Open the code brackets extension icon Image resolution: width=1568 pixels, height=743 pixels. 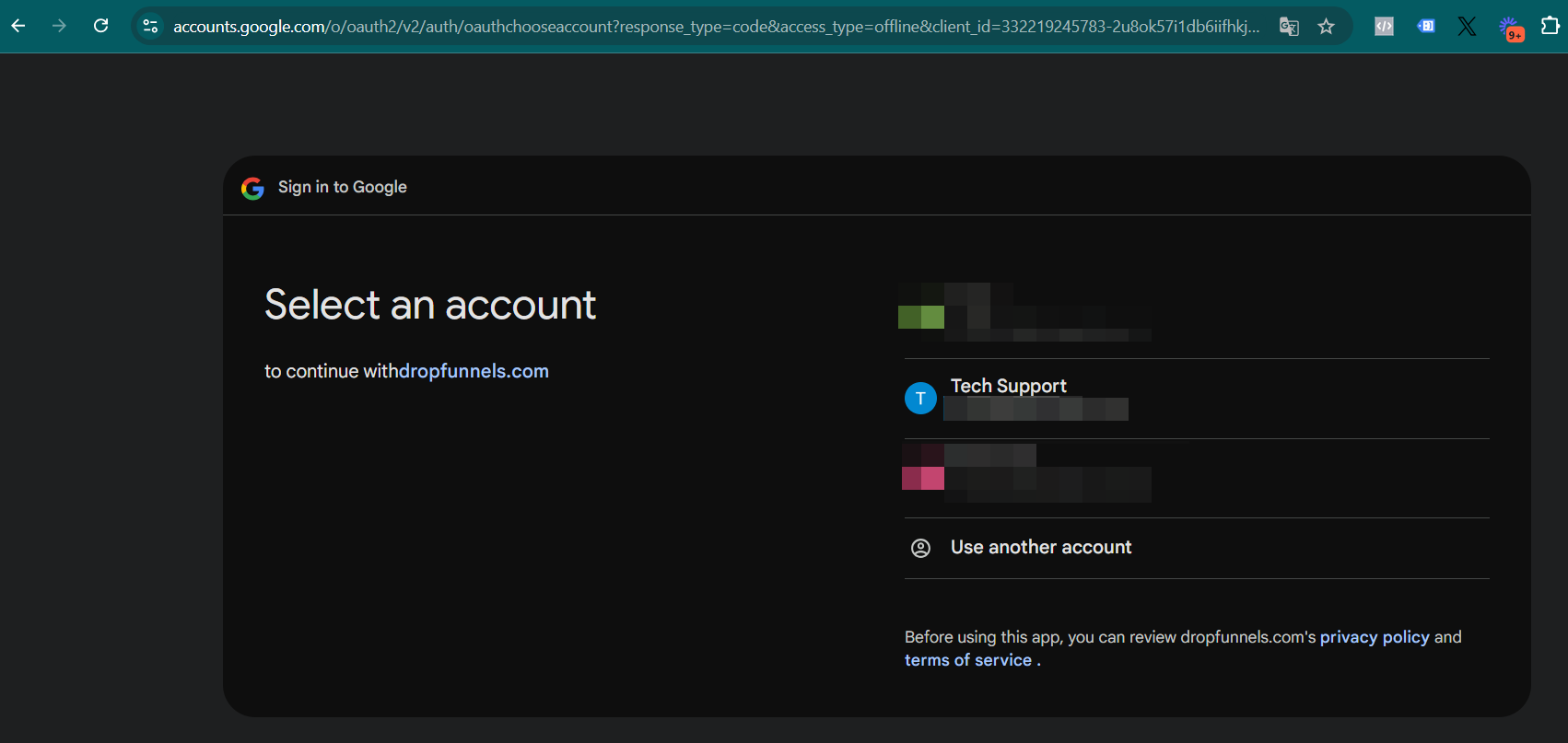tap(1384, 27)
